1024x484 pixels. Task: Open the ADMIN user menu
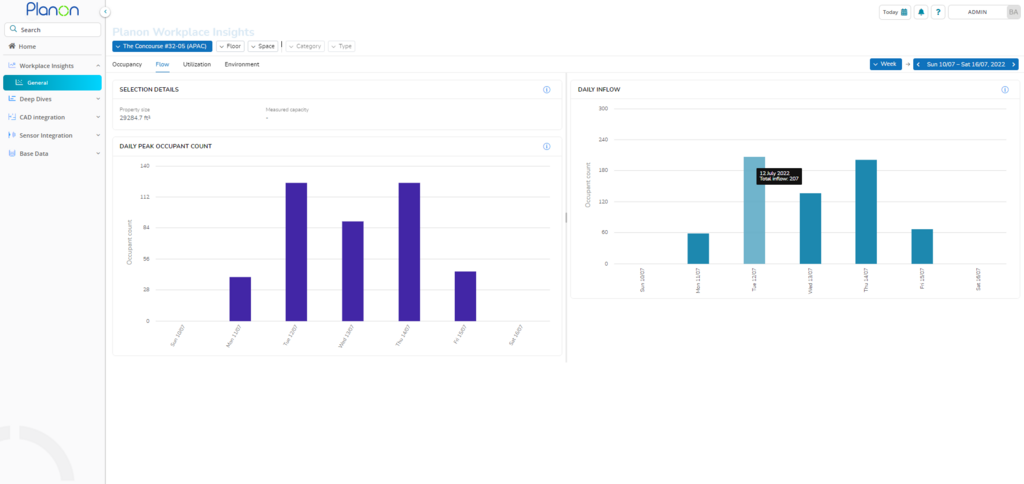(977, 12)
